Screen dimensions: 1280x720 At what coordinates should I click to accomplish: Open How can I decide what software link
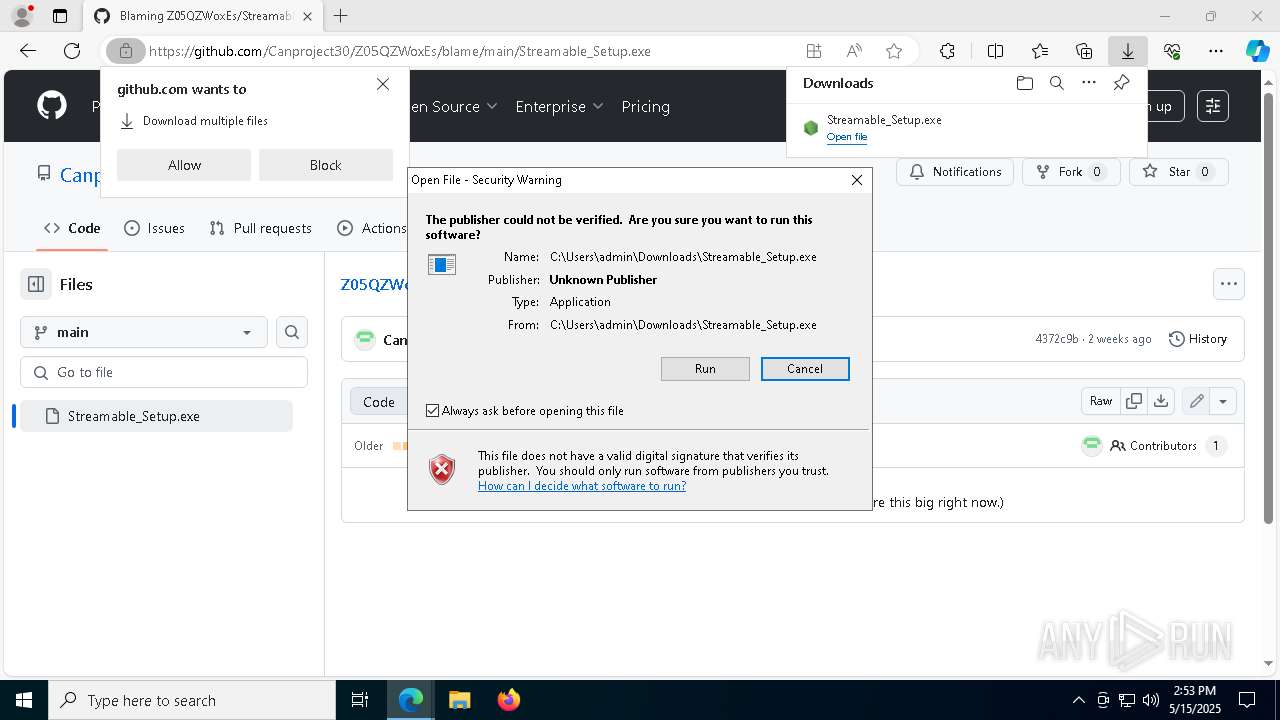pos(582,486)
